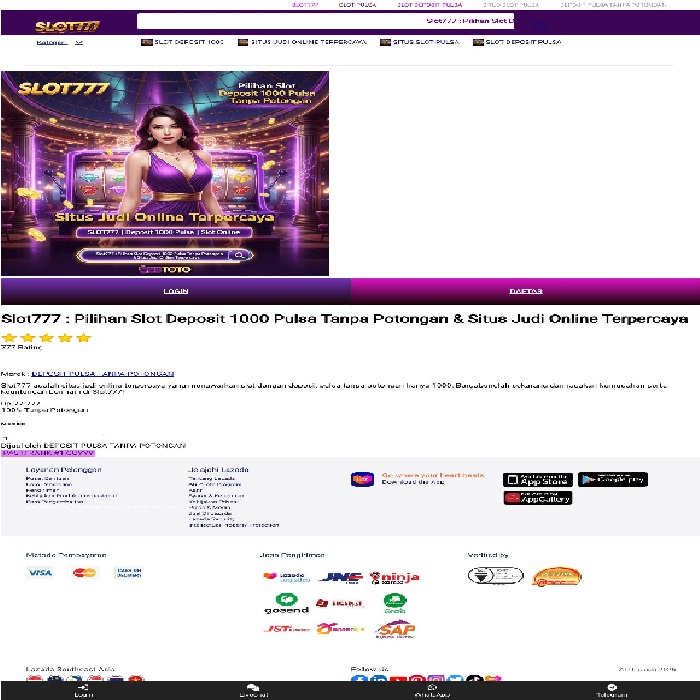Open DEPOSIT PULSA TANPA POTONGAN brand link
Viewport: 700px width, 700px height.
tap(103, 374)
